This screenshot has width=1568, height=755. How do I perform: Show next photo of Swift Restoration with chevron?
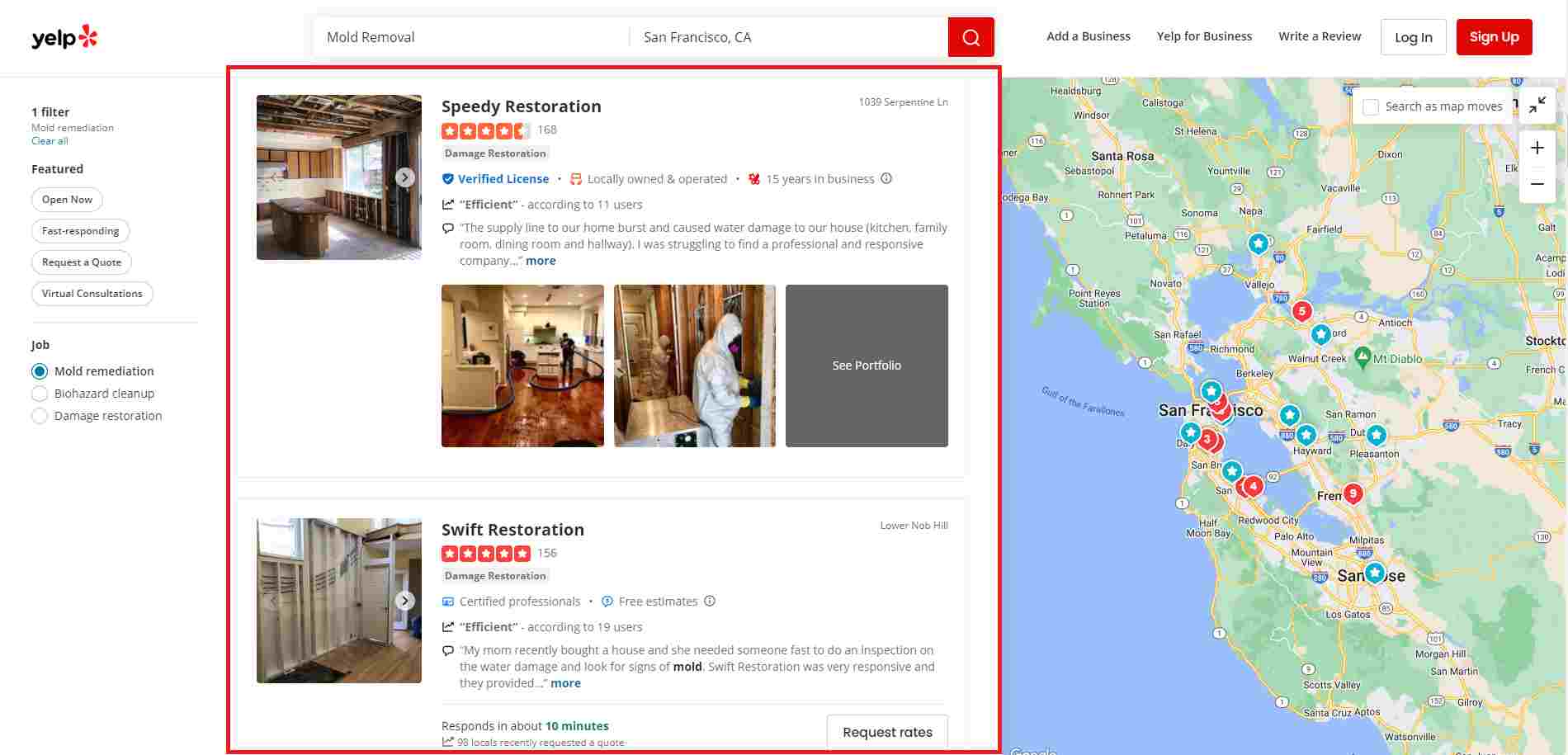pyautogui.click(x=404, y=601)
